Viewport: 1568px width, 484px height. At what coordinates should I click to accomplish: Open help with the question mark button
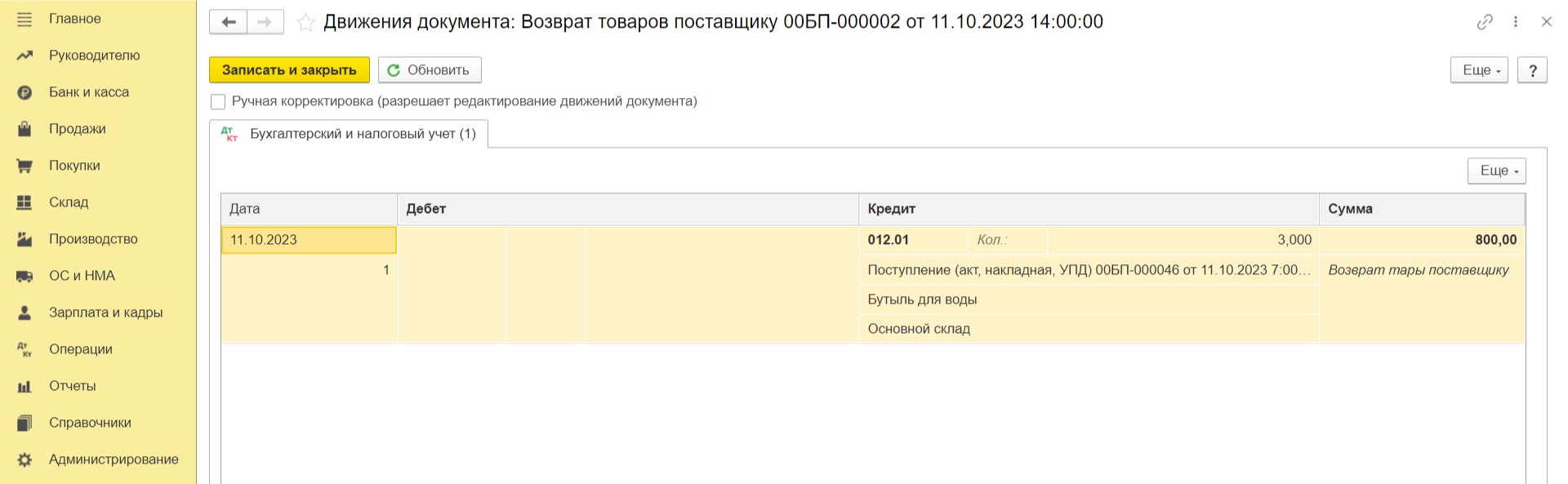pyautogui.click(x=1532, y=70)
